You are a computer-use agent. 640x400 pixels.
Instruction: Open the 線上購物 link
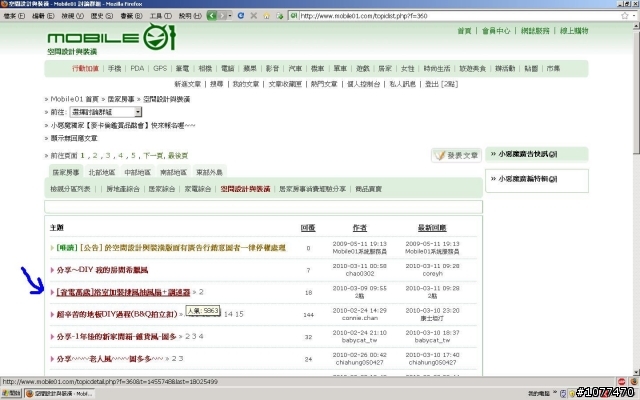coord(574,31)
